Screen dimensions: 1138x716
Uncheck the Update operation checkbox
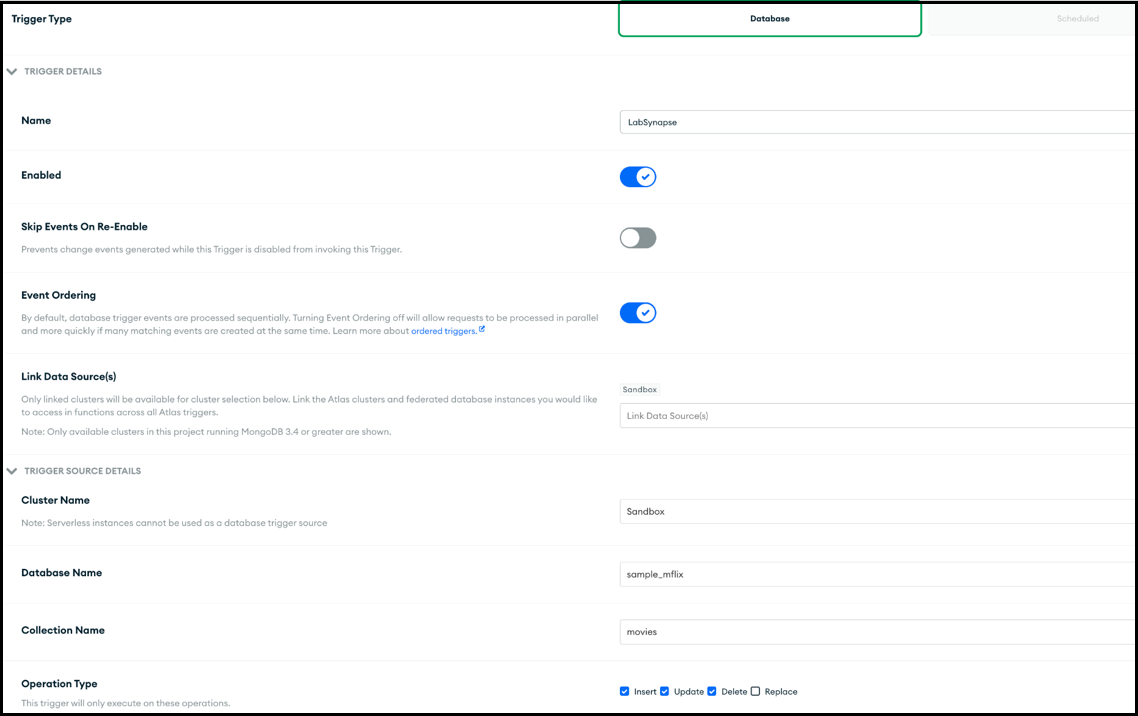(x=665, y=692)
